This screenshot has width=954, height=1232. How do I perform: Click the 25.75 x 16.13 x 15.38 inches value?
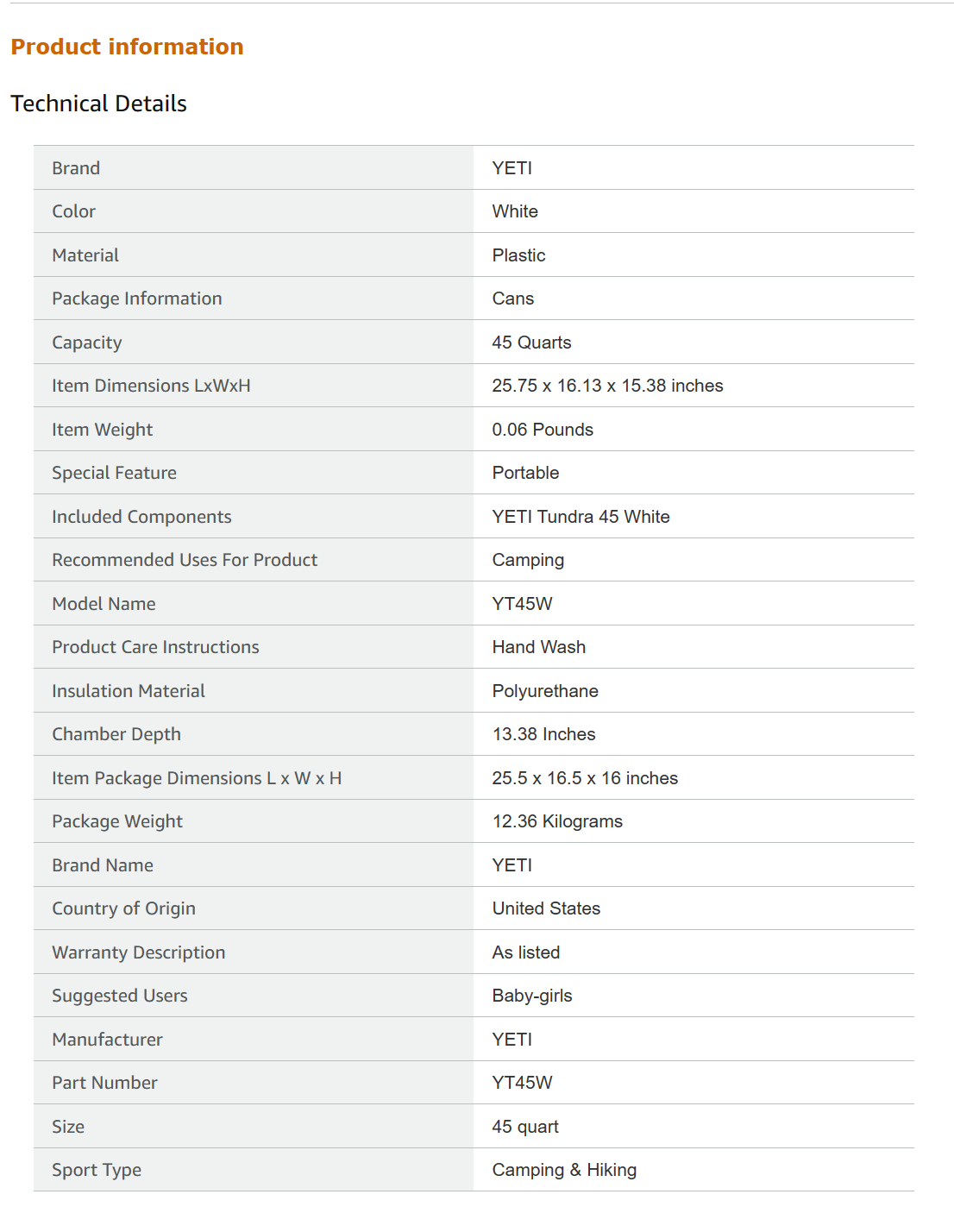pos(607,386)
